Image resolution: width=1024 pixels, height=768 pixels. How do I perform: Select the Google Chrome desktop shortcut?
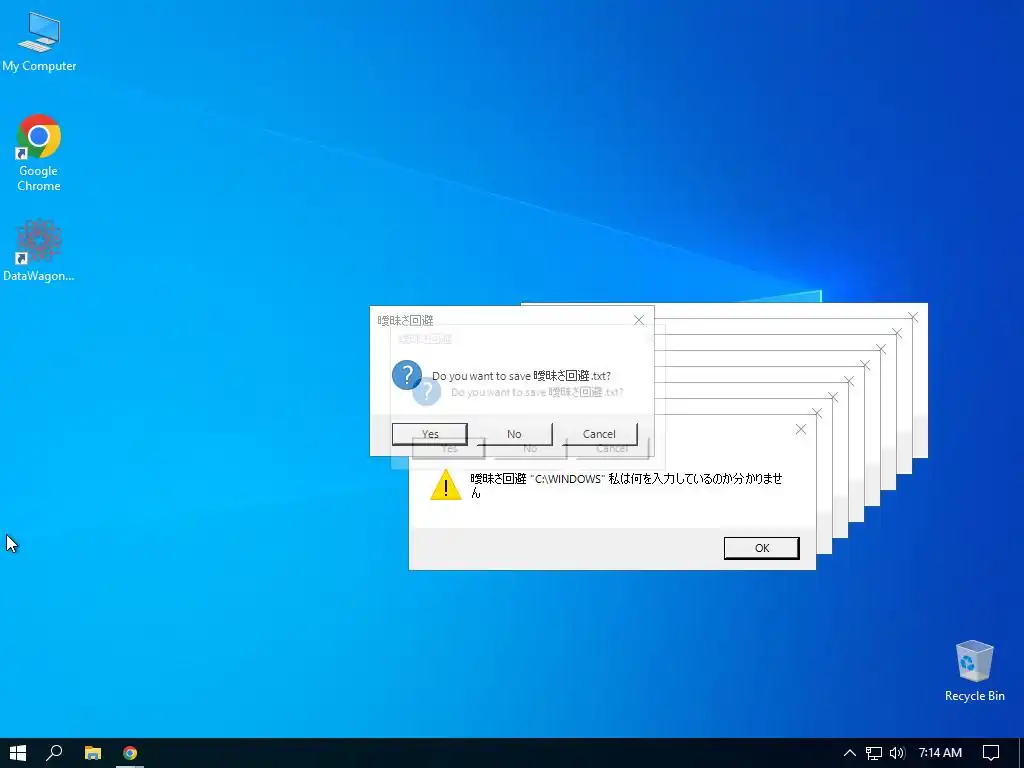39,153
